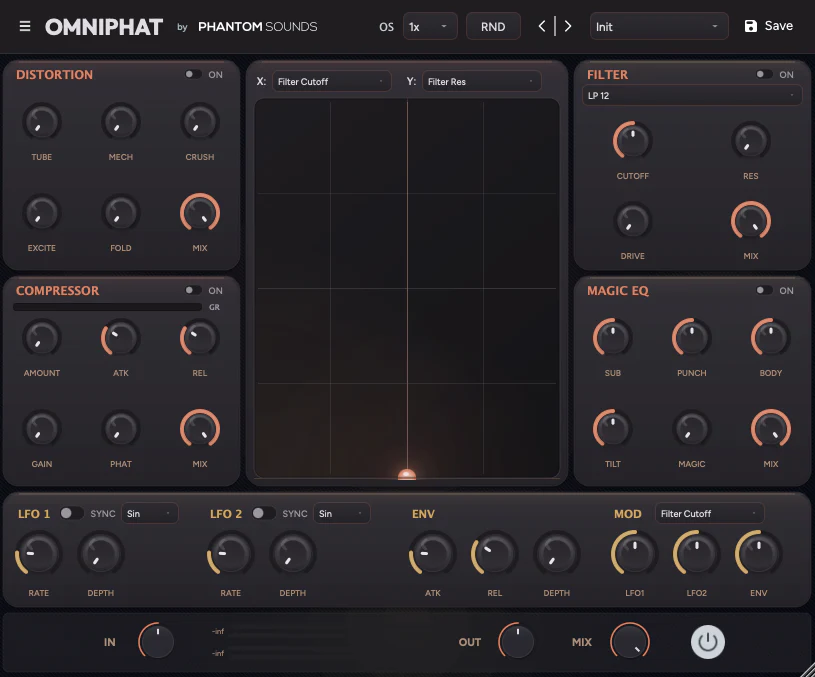Viewport: 815px width, 677px height.
Task: Expand the LP 12 filter type dropdown
Action: [692, 96]
